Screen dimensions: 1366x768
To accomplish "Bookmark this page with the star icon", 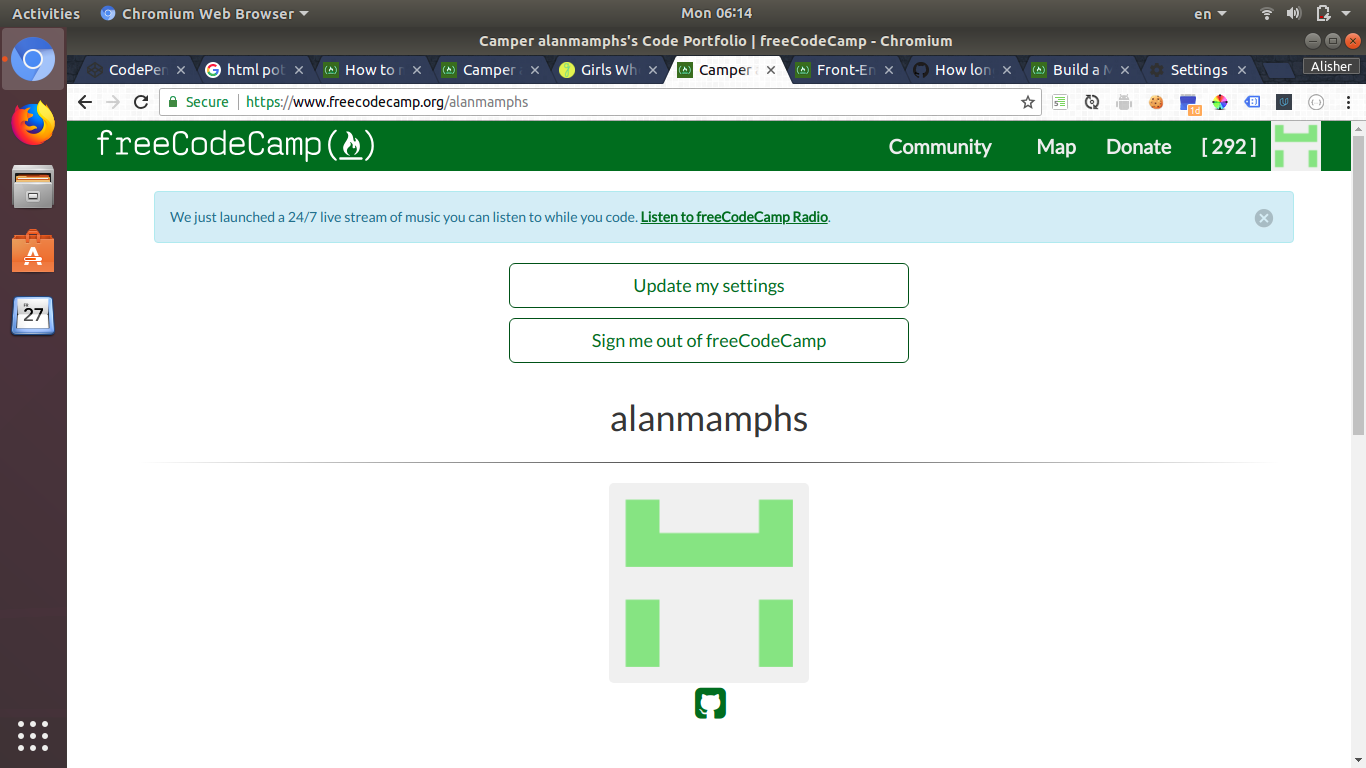I will (1028, 101).
